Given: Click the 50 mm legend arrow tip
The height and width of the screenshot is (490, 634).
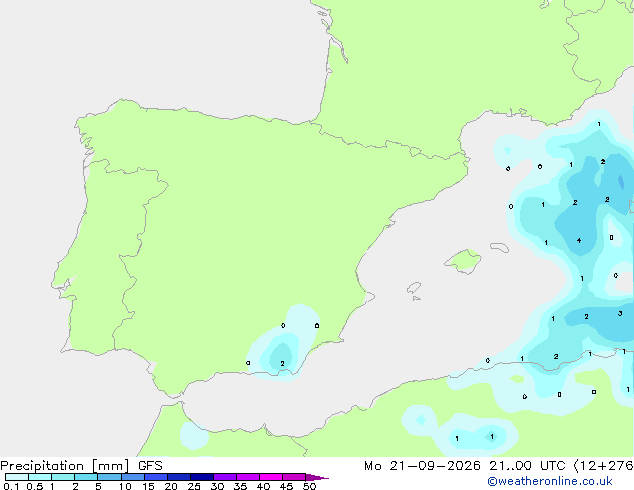Looking at the screenshot, I should click(317, 477).
